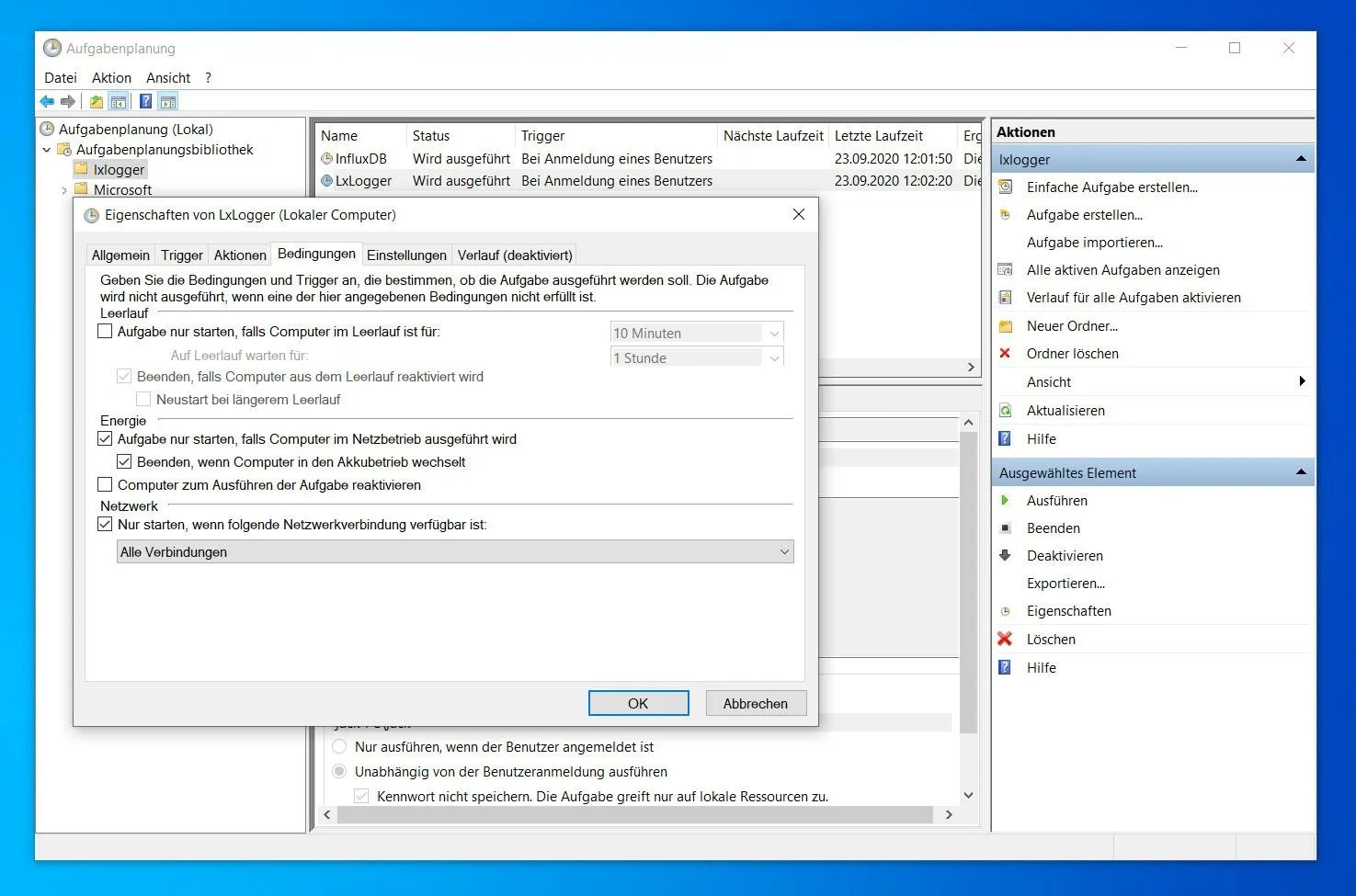Click the Neuer Ordner folder icon
The image size is (1356, 896).
click(1006, 326)
